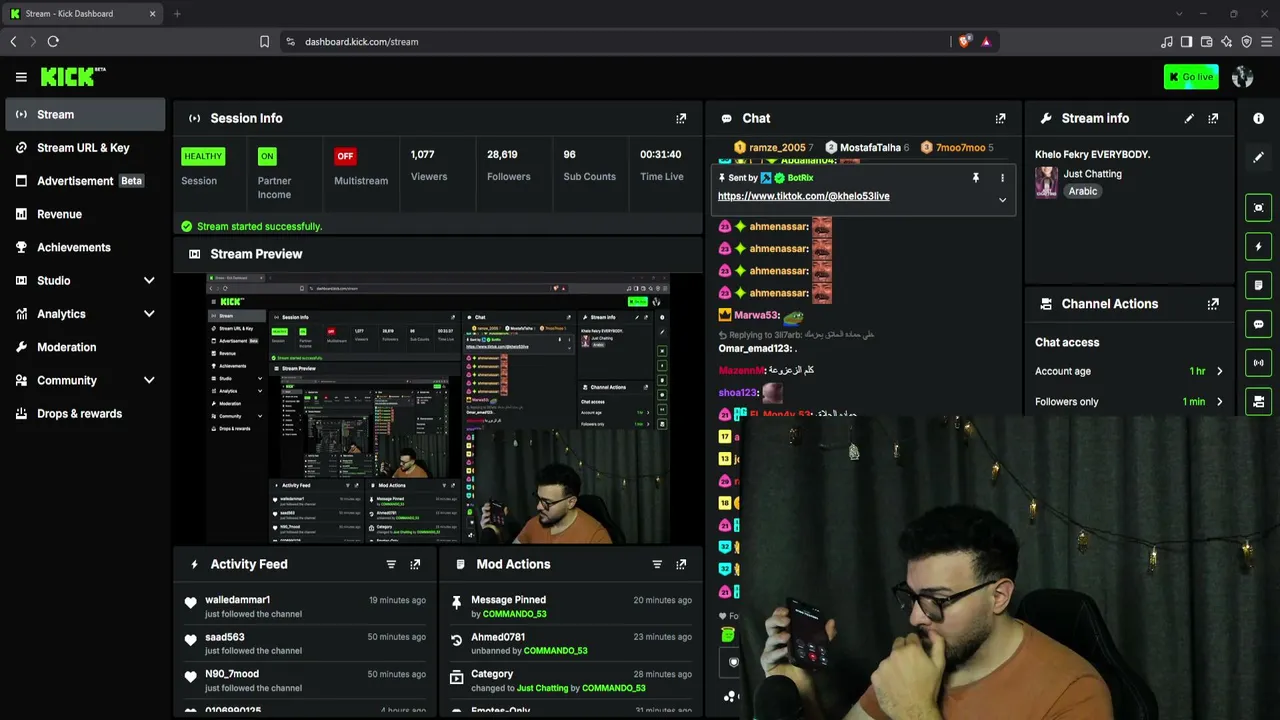Click COMMANDO_53 in Message Pinned row
Screen dimensions: 1280x720
(x=514, y=614)
